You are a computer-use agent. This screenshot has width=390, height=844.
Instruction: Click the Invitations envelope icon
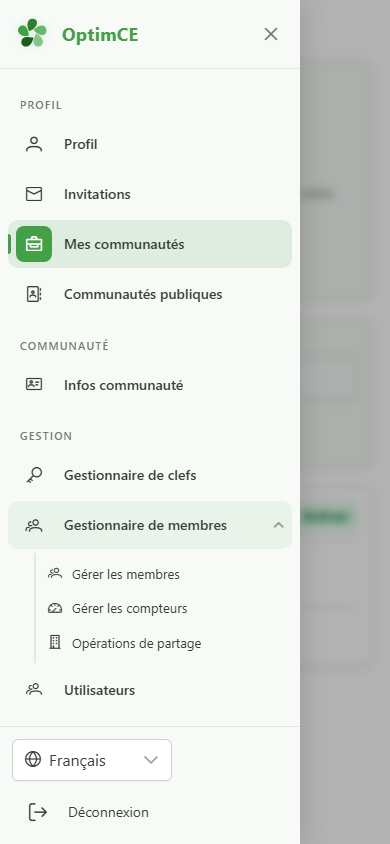point(34,194)
